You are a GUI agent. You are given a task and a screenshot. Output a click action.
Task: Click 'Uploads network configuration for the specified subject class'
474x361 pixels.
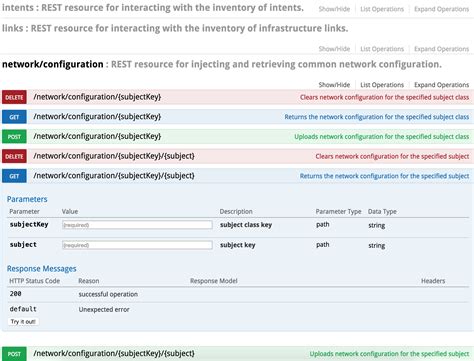point(382,137)
